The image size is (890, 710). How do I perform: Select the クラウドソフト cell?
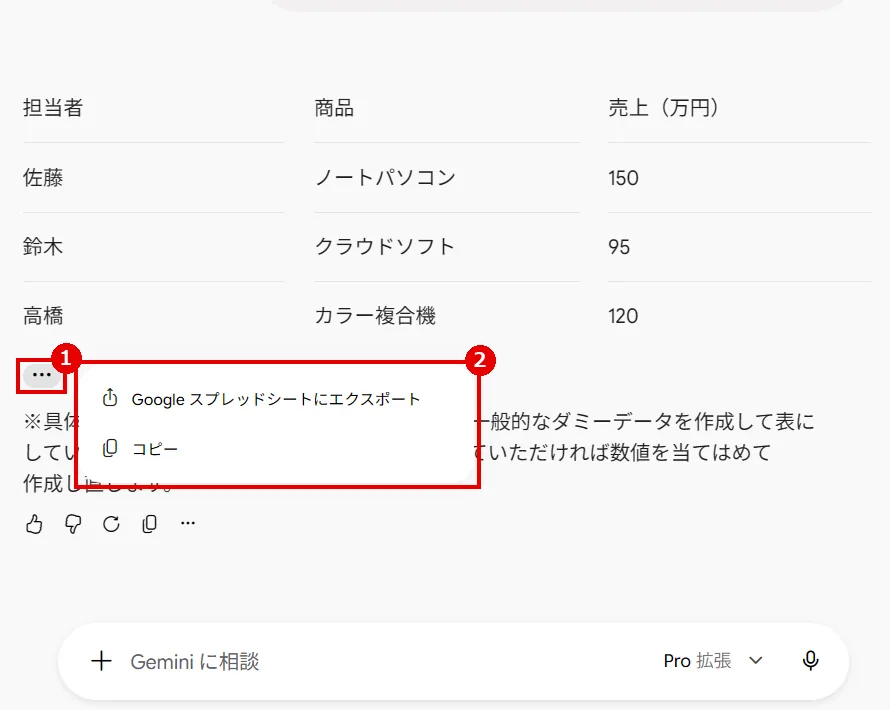(385, 247)
